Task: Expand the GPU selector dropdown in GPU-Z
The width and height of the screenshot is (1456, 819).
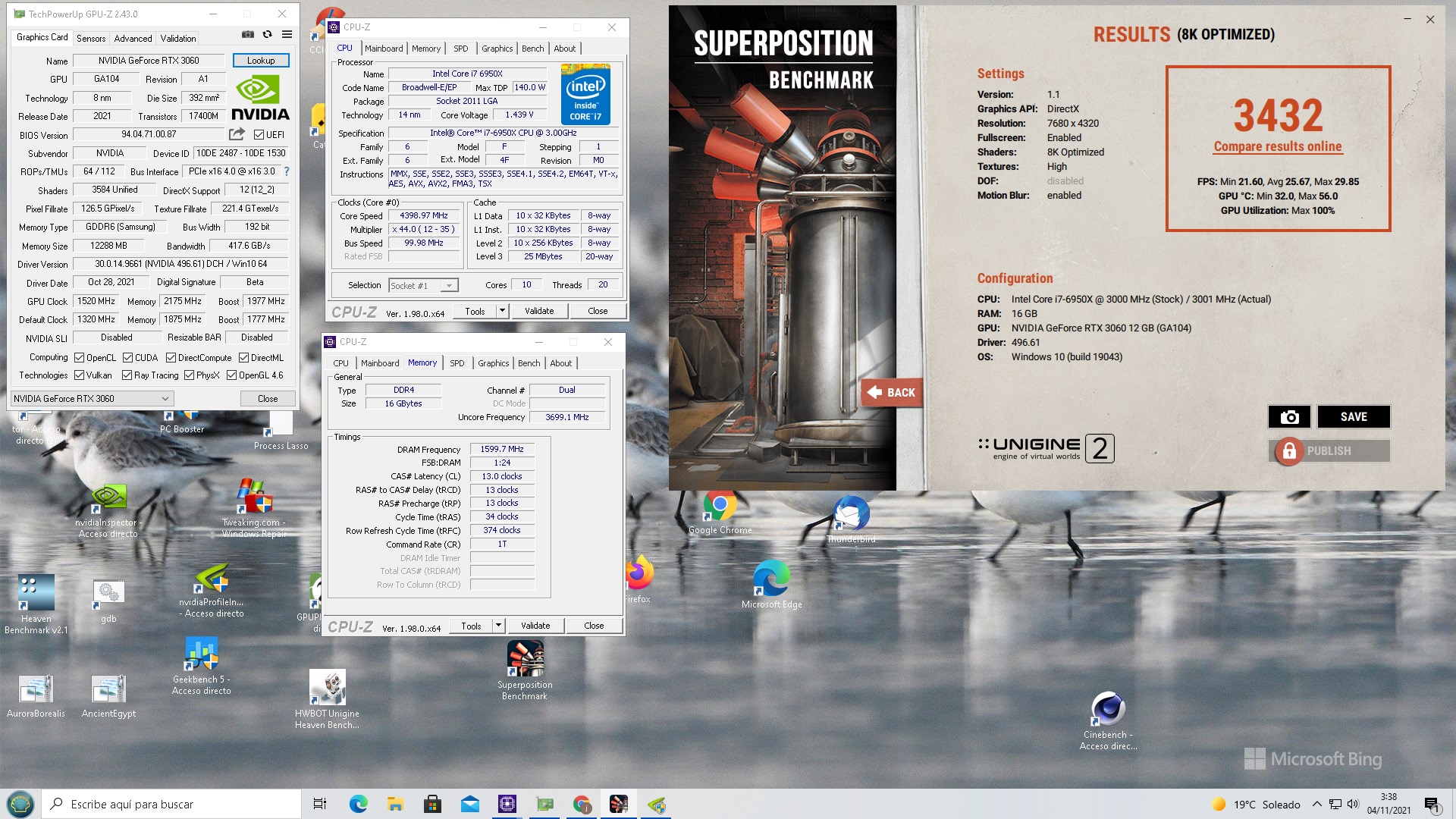Action: [165, 399]
